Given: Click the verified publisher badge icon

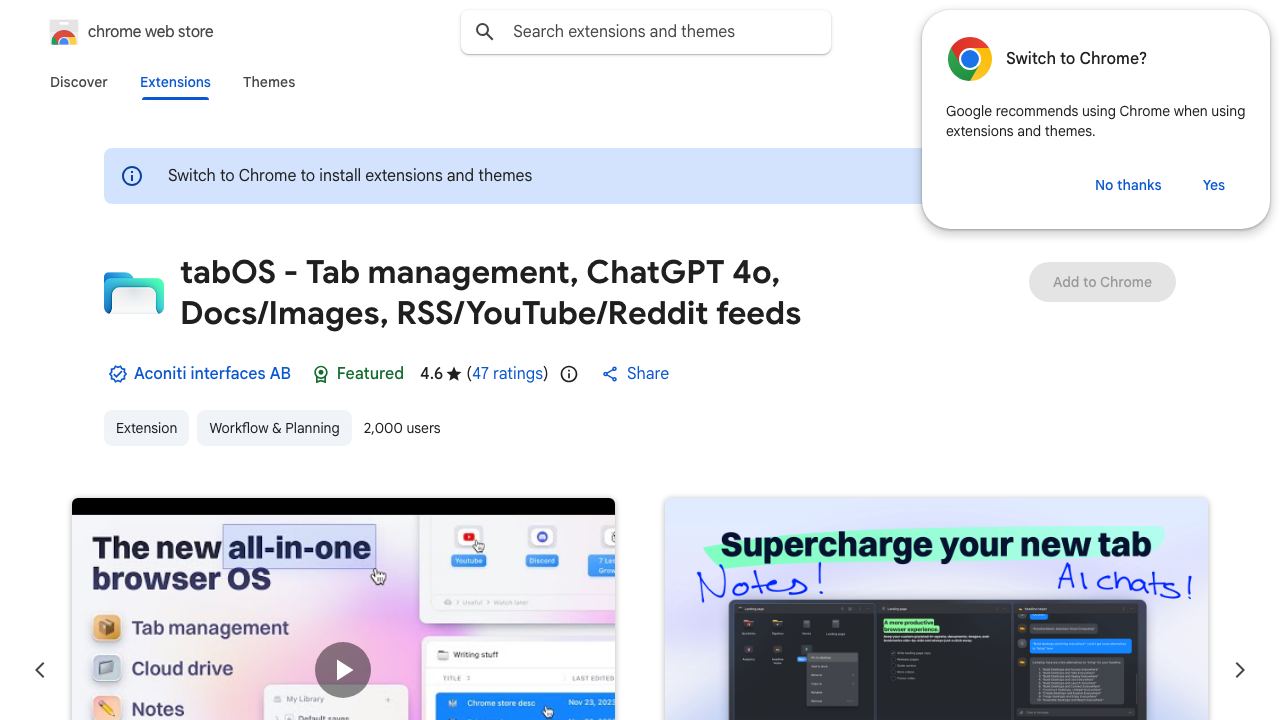Looking at the screenshot, I should click(x=118, y=374).
